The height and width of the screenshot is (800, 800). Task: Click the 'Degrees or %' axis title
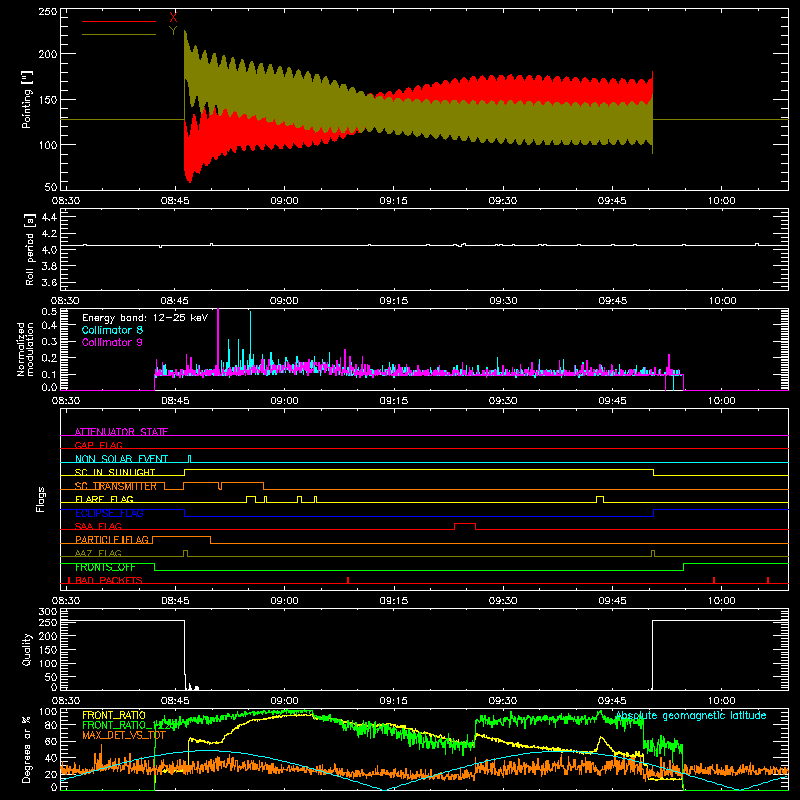coord(27,750)
